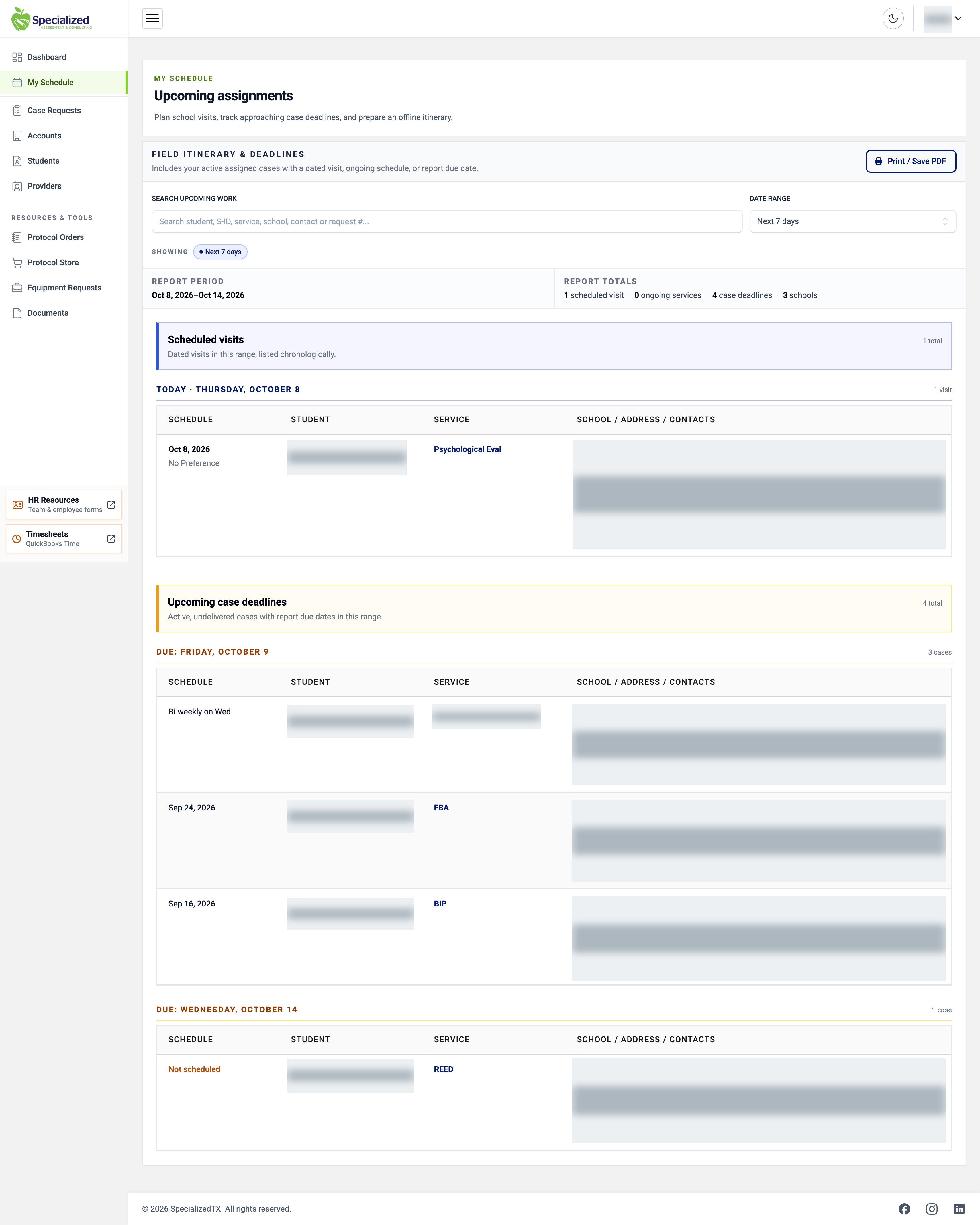The width and height of the screenshot is (980, 1225).
Task: Click 'Sep 24, 2026' schedule date
Action: [x=192, y=808]
